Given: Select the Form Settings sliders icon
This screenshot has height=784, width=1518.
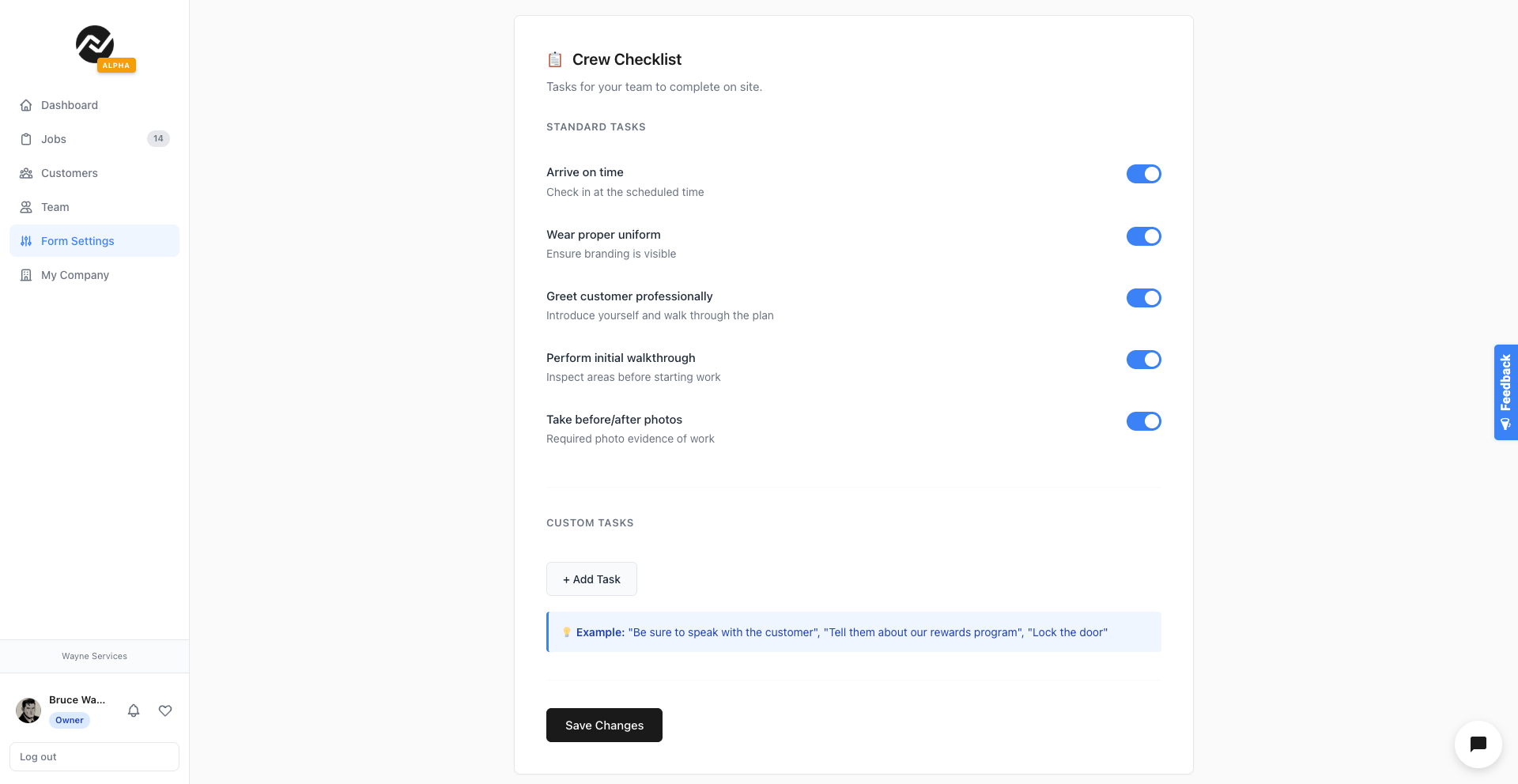Looking at the screenshot, I should [x=26, y=241].
